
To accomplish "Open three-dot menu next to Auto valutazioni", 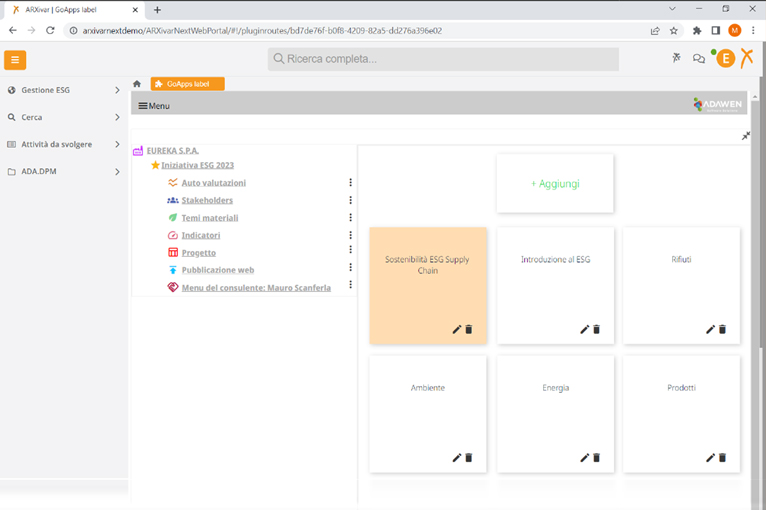I will [x=350, y=183].
